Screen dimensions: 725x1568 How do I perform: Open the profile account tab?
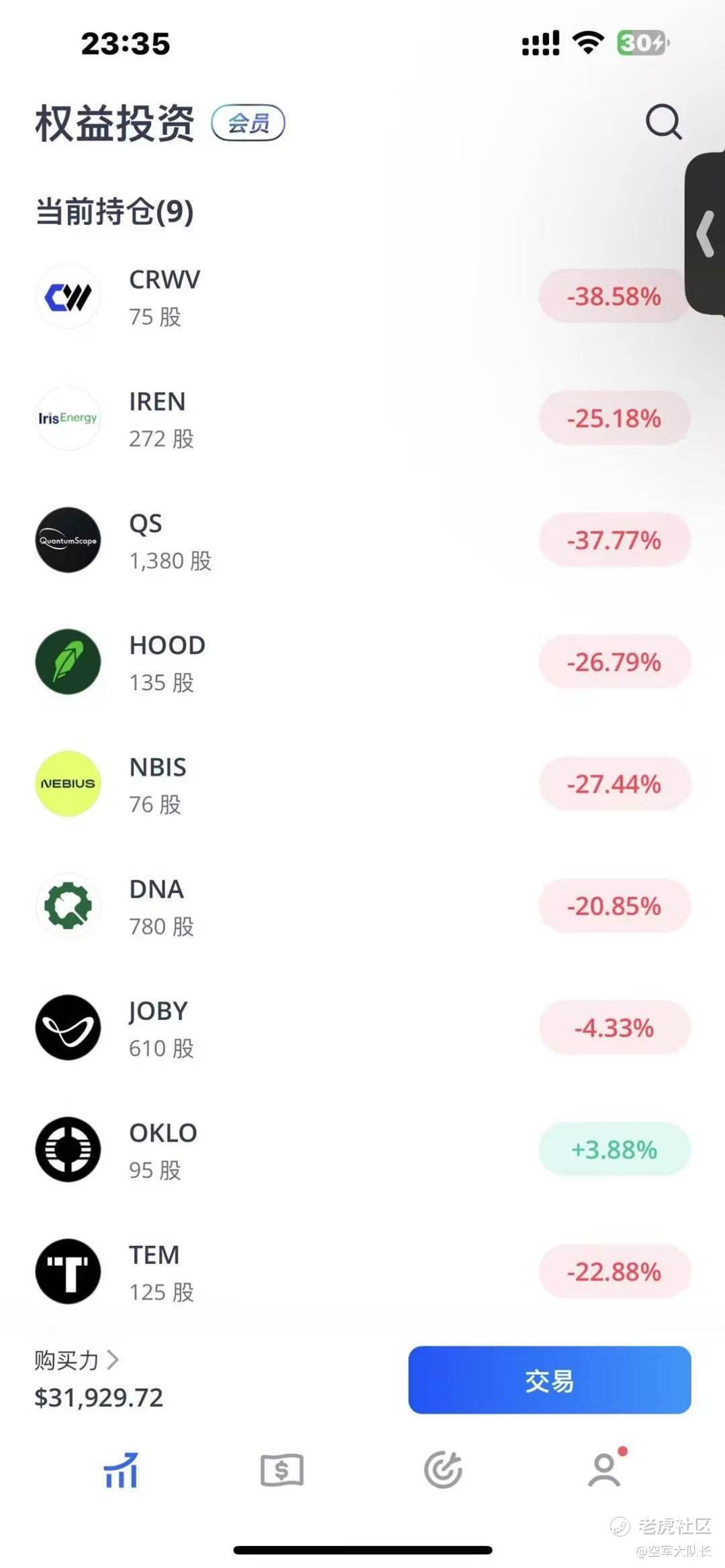click(x=604, y=1470)
